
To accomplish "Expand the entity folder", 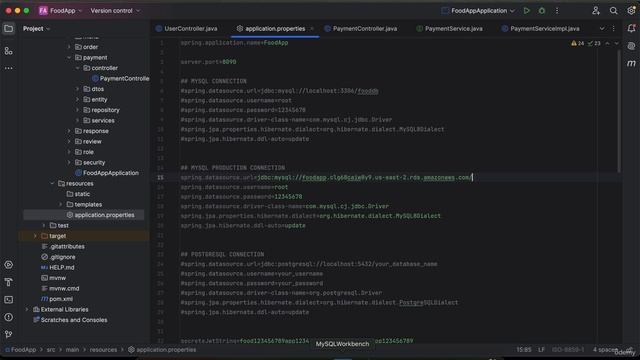I will 77,100.
